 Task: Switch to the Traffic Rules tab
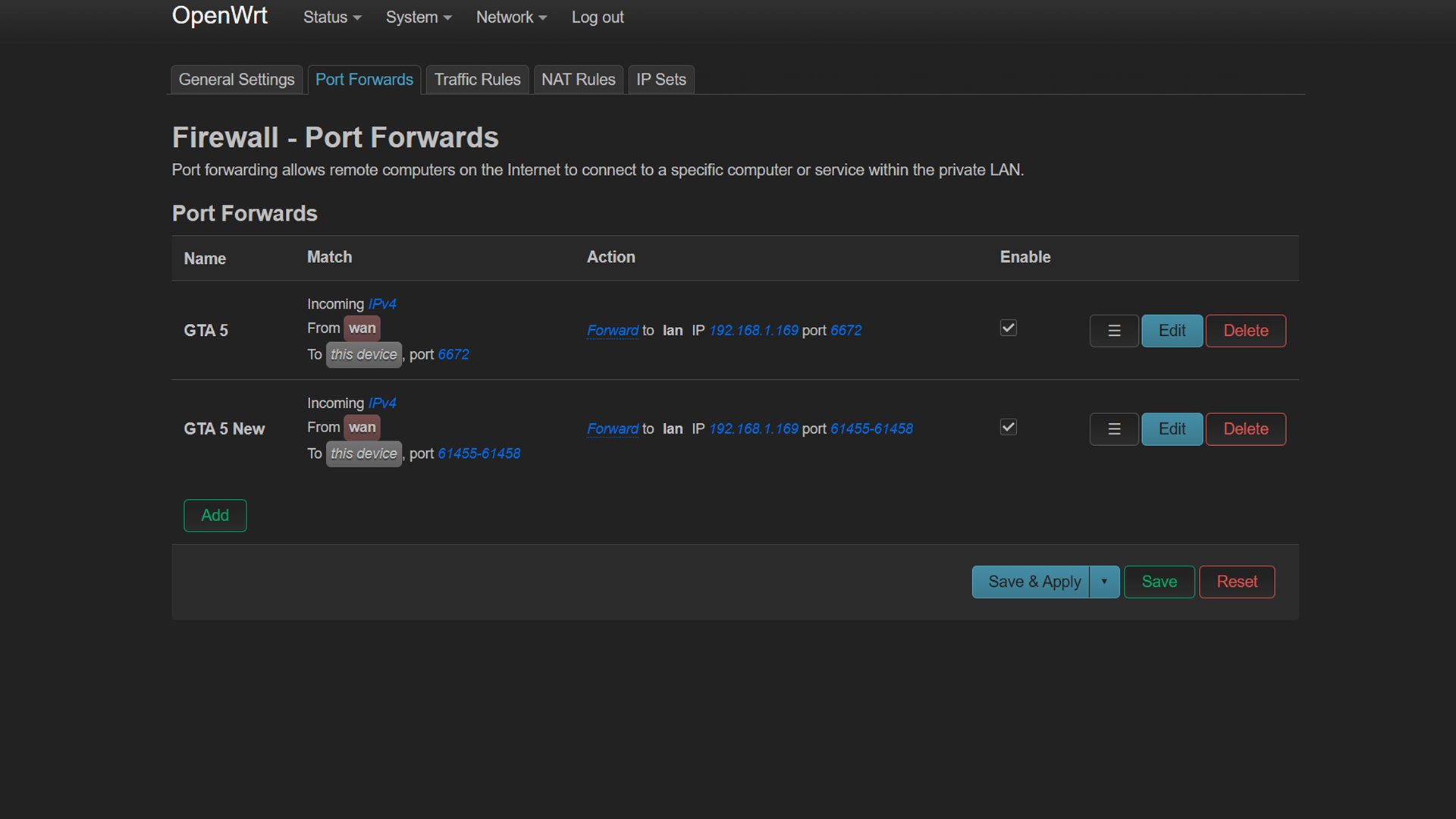point(477,80)
